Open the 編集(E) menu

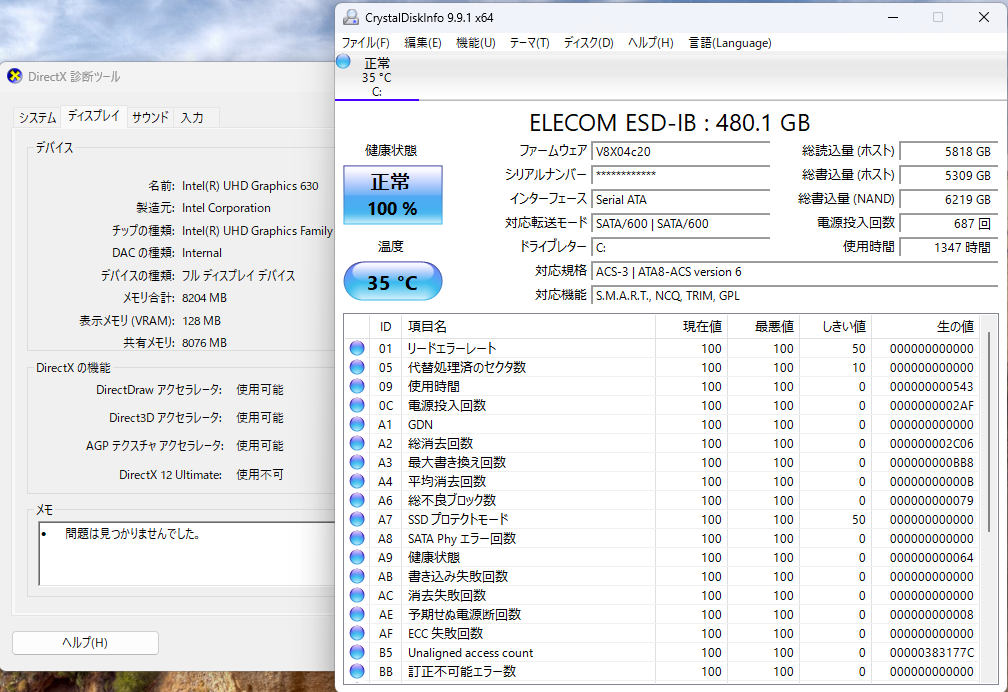pyautogui.click(x=422, y=43)
